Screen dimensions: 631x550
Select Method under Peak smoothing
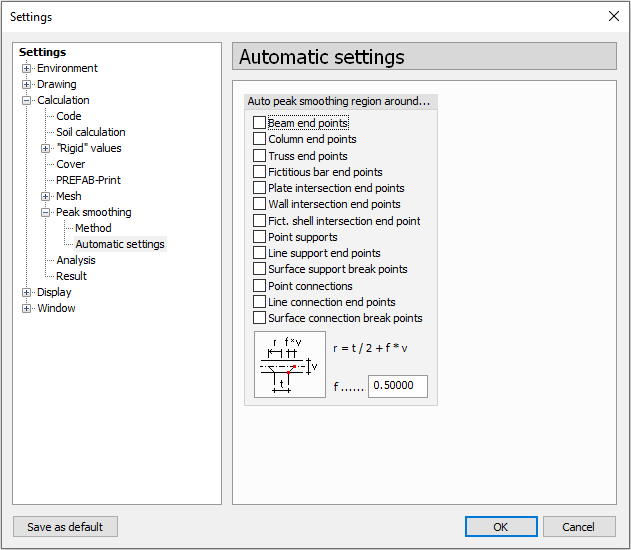(x=94, y=228)
